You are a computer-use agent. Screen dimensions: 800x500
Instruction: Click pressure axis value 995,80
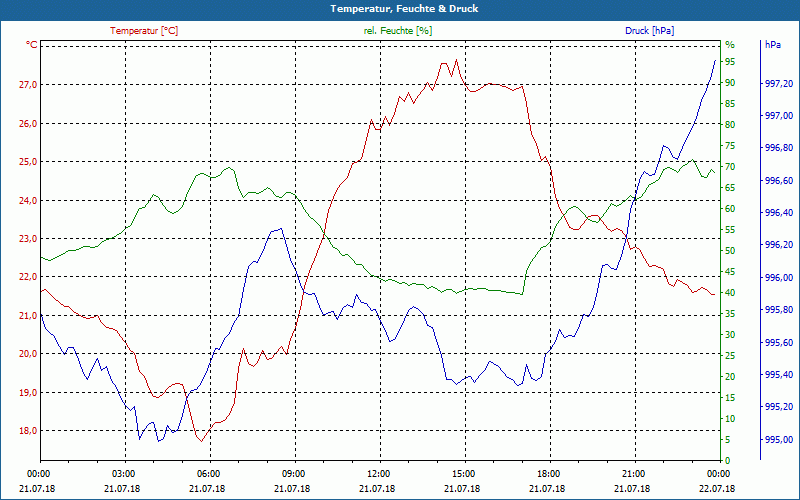pyautogui.click(x=780, y=310)
